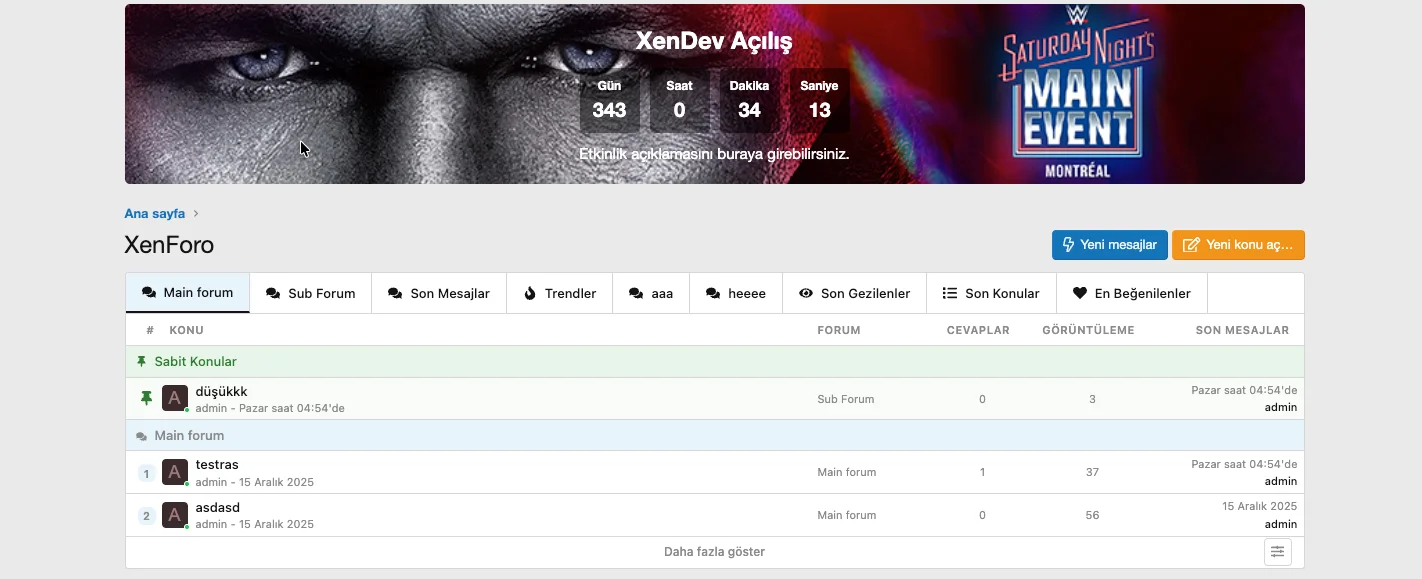Click admin avatar next to asdasd thread

click(175, 515)
